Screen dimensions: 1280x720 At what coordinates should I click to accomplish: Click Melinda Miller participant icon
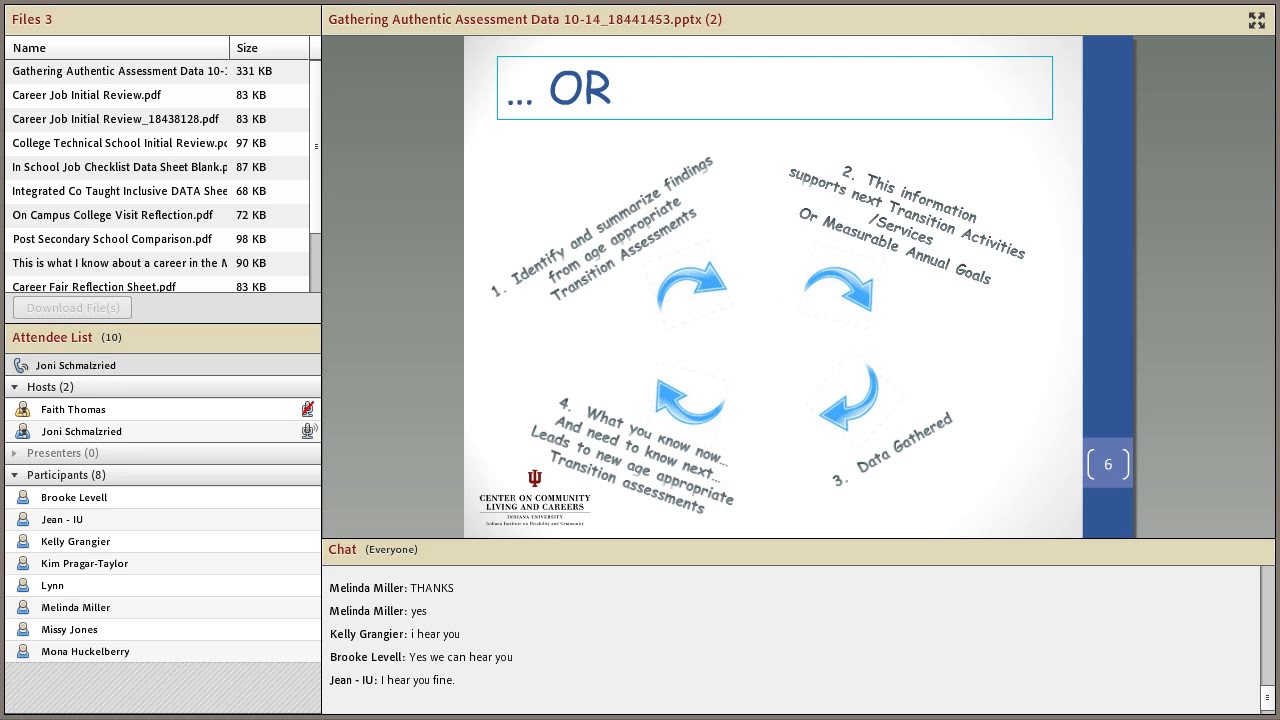23,607
